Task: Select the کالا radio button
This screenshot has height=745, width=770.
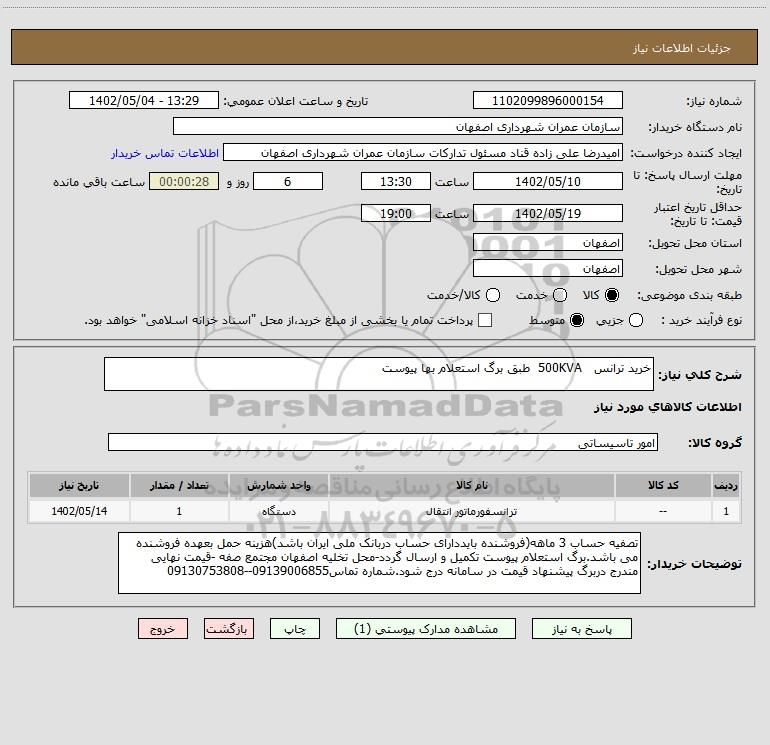Action: coord(612,295)
